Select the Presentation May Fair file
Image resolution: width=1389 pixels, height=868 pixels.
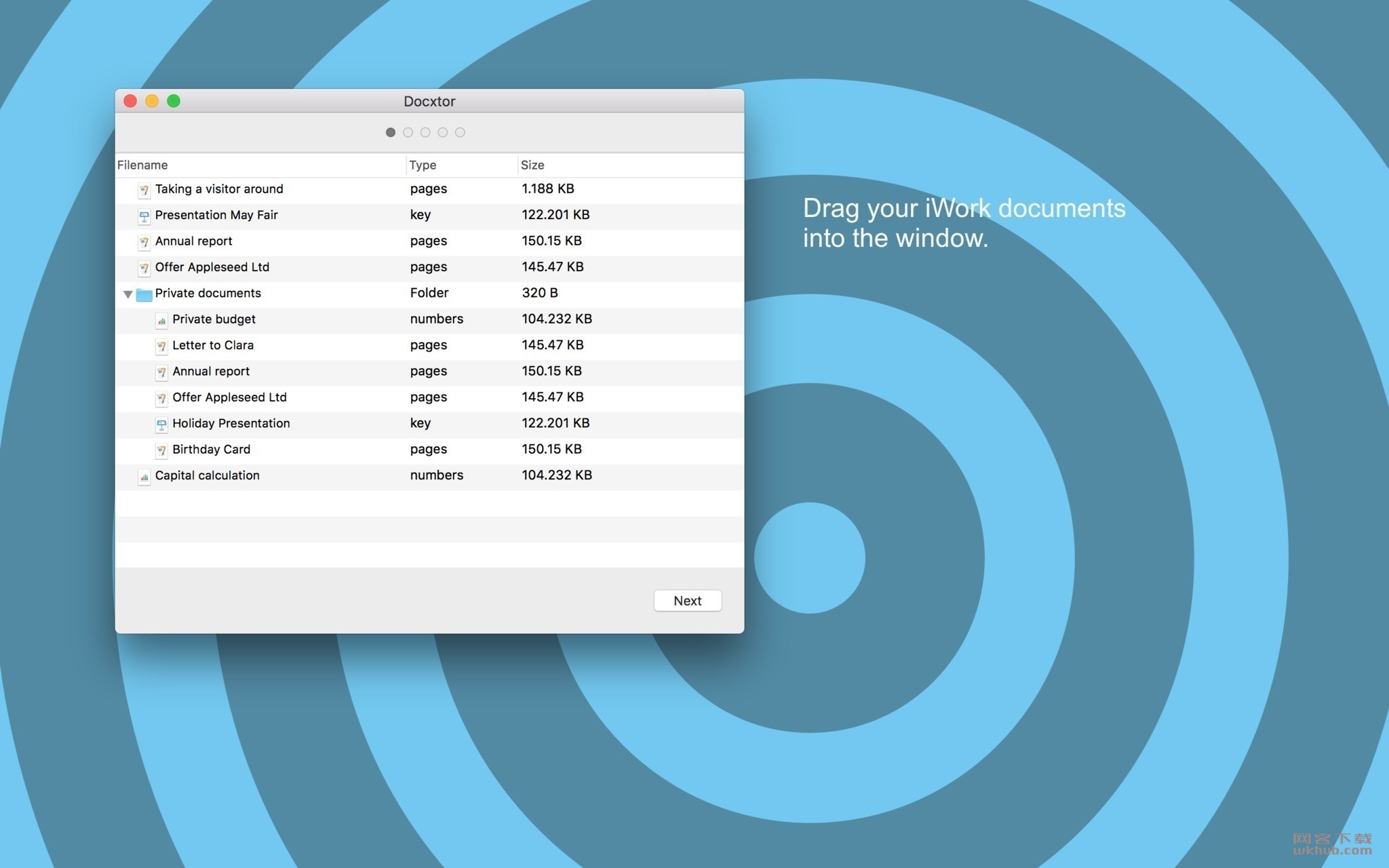tap(429, 216)
